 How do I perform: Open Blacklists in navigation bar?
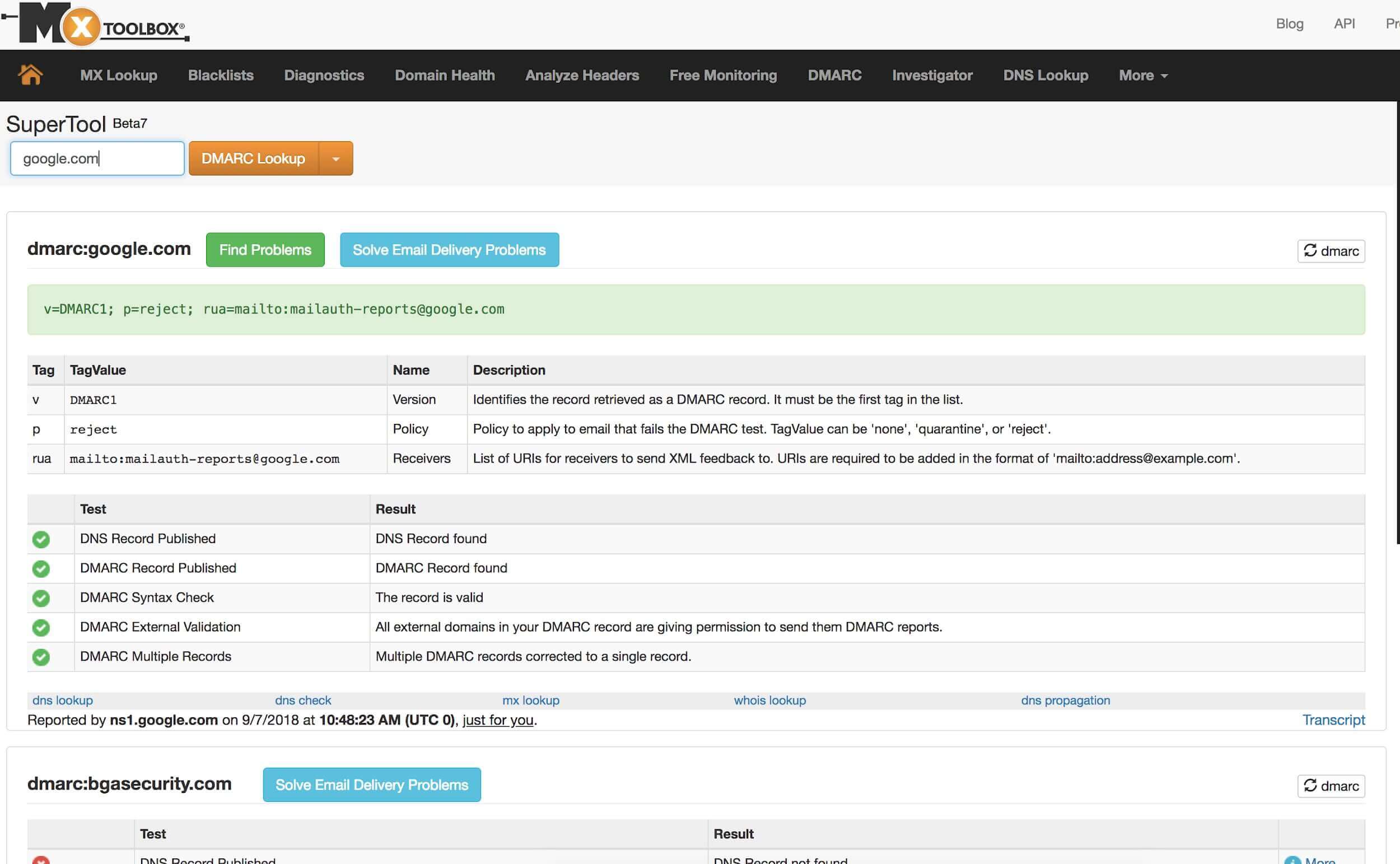pos(221,76)
